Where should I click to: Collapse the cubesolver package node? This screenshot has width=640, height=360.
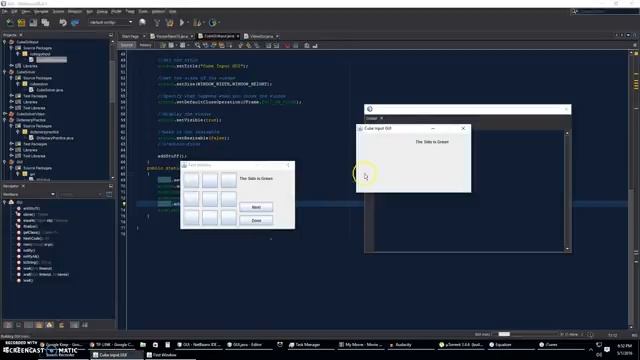(x=18, y=84)
